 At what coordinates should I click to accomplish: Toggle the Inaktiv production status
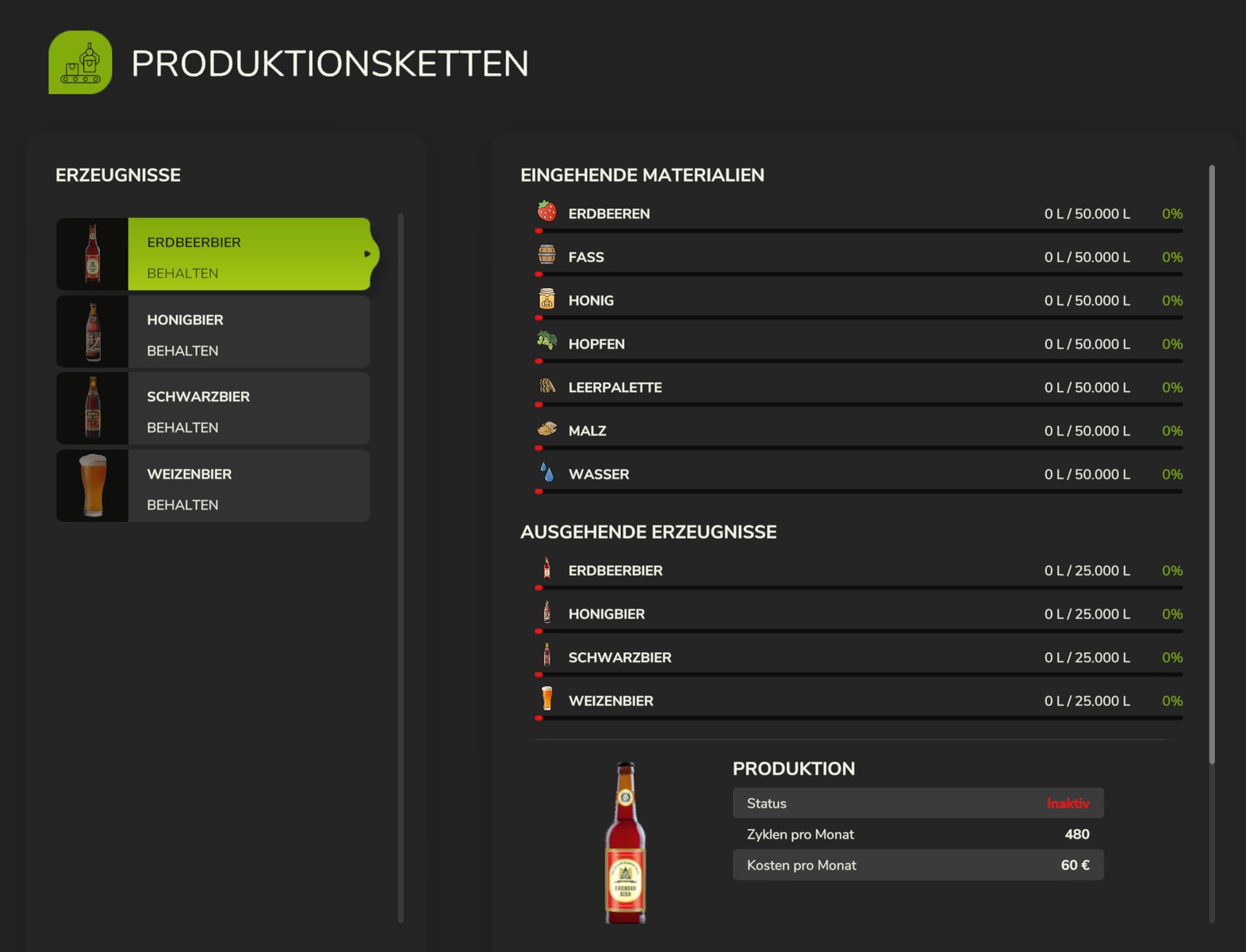[x=1068, y=804]
